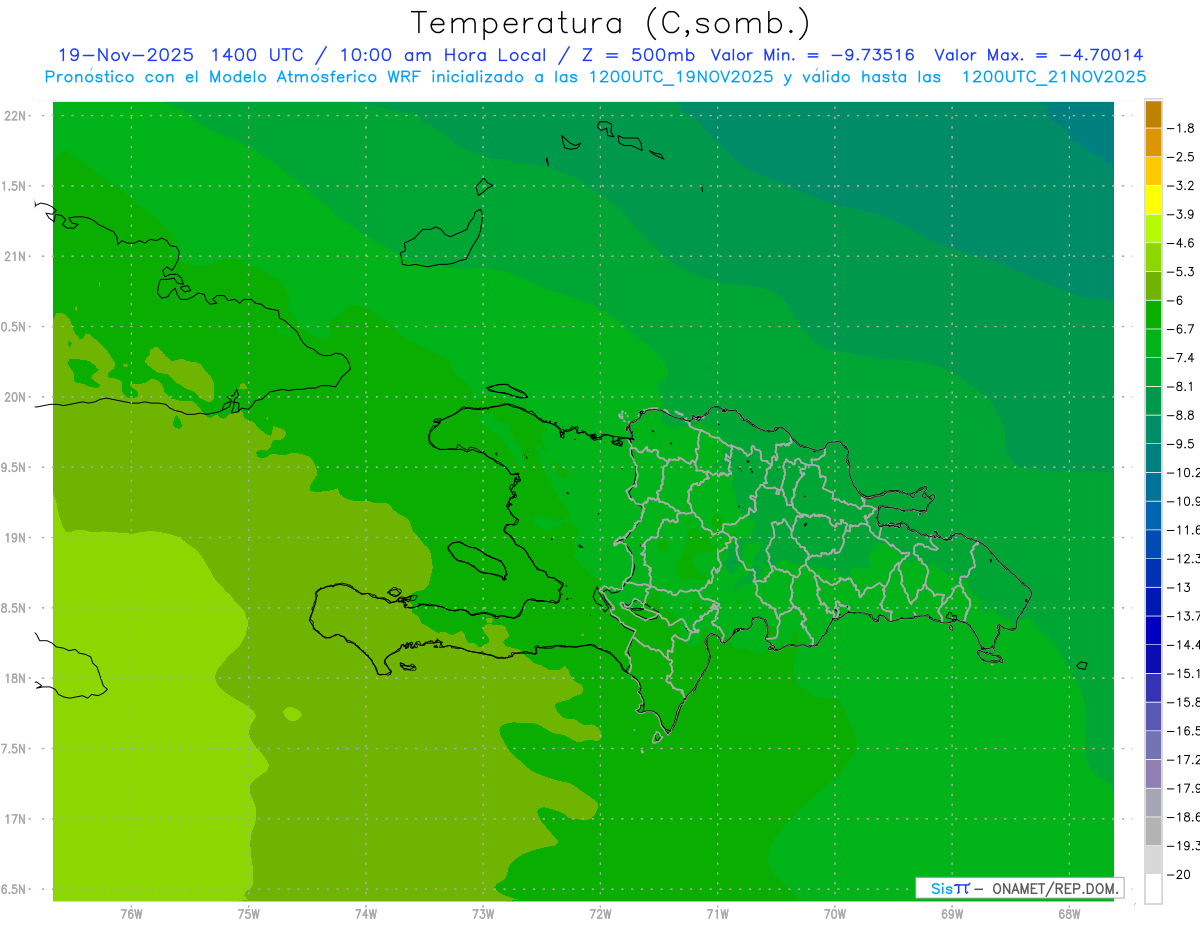Image resolution: width=1200 pixels, height=927 pixels.
Task: Click the '-3.2' legend value
Action: (1181, 186)
